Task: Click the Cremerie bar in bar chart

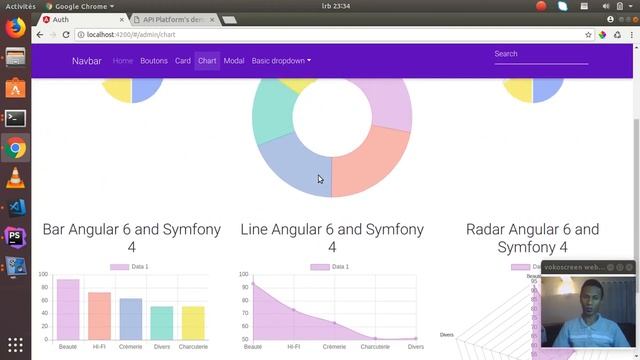Action: pyautogui.click(x=131, y=319)
